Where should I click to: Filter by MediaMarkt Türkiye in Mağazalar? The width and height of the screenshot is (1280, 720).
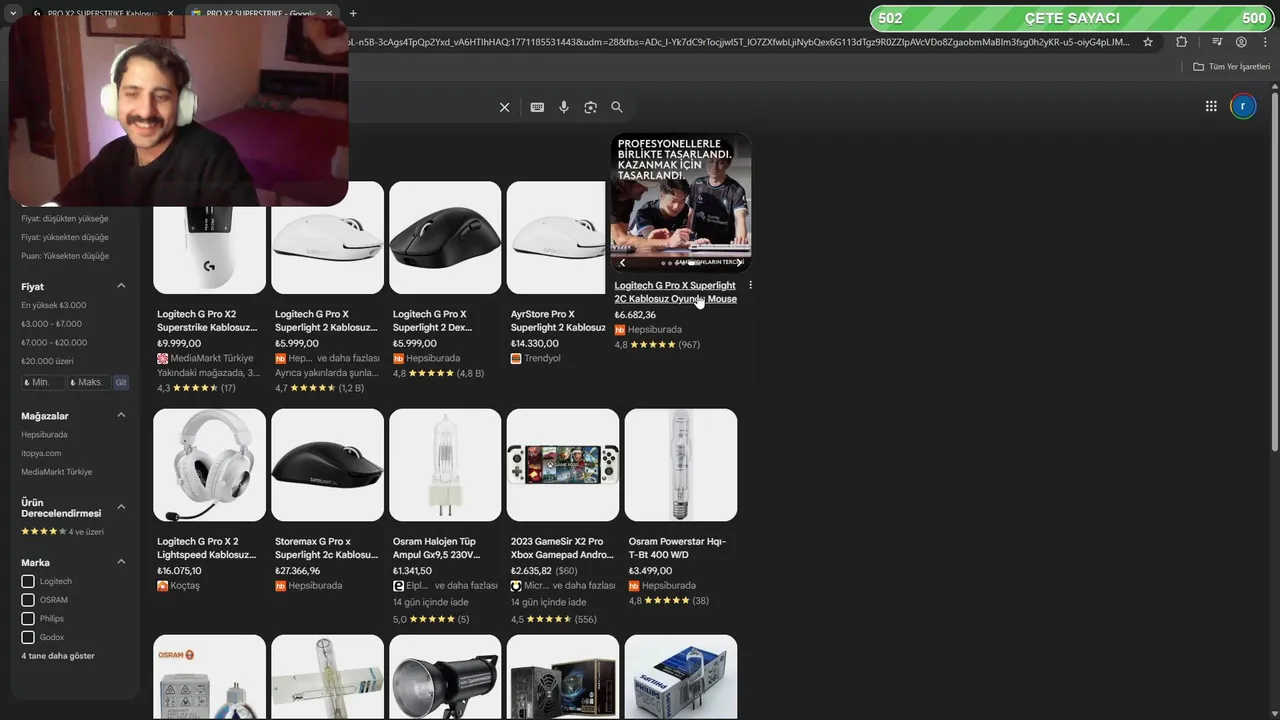click(x=56, y=472)
